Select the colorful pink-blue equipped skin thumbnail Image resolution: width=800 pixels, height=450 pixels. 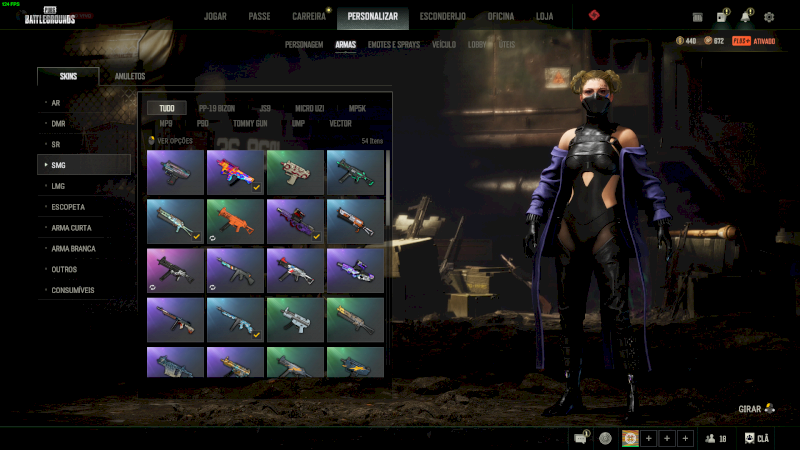pyautogui.click(x=235, y=172)
